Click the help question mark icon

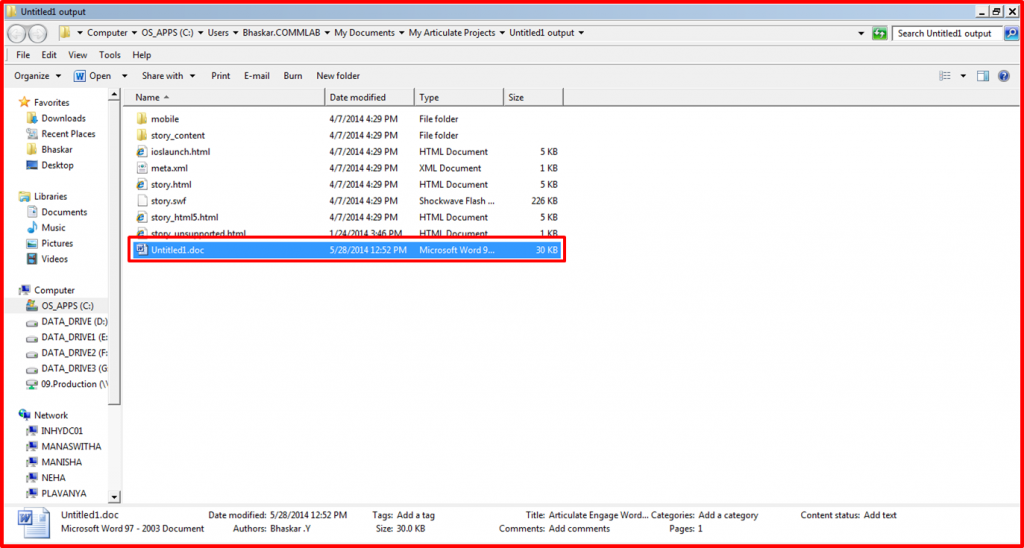[x=1004, y=76]
